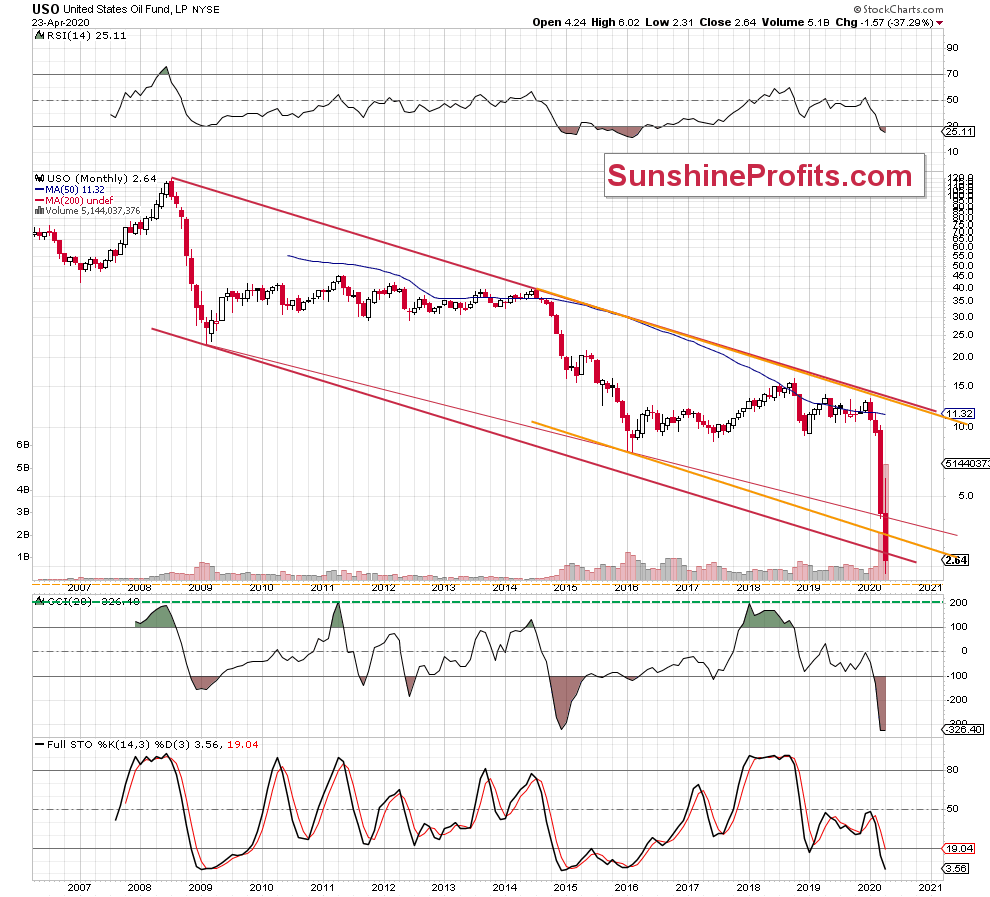Viewport: 990px width, 897px height.
Task: Click the 5144037 volume tag on the right axis
Action: coord(966,463)
